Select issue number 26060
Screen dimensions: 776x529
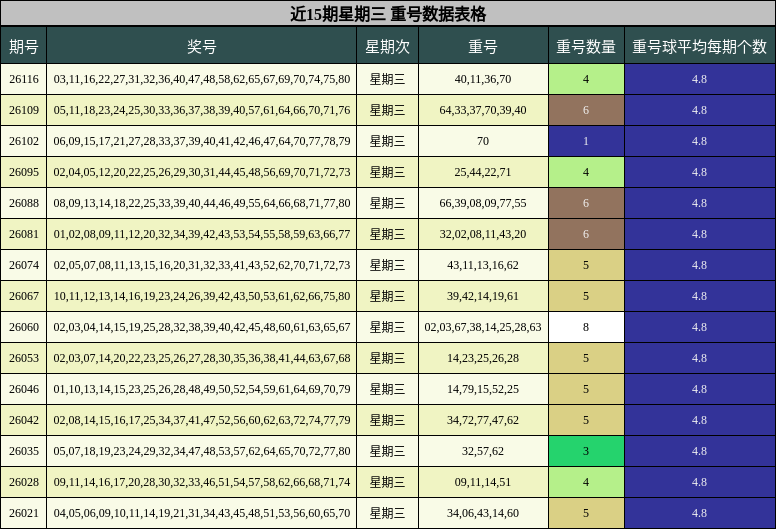24,327
